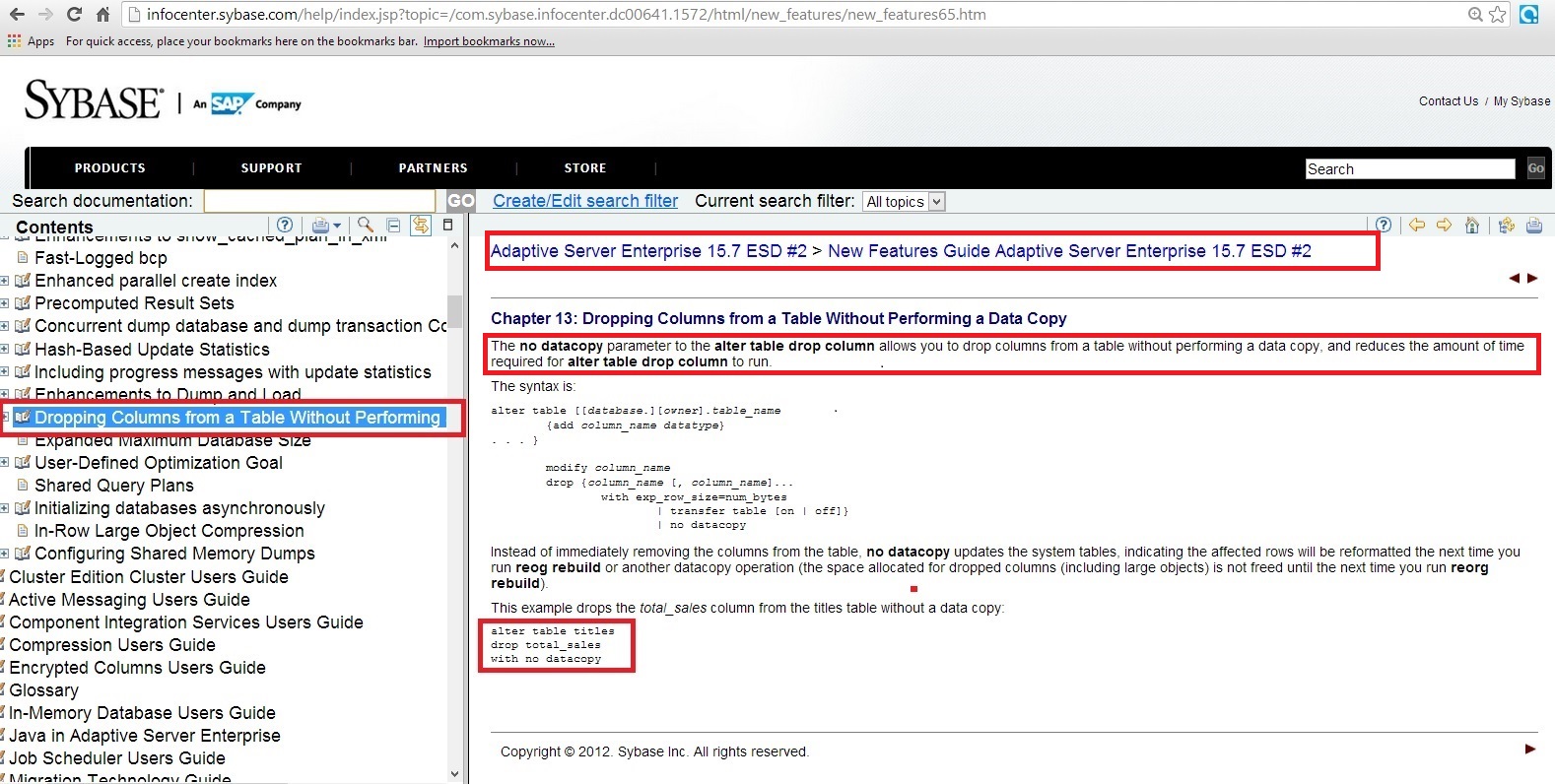Screen dimensions: 1555x784
Task: Expand Configuring Shared Memory Dumps node
Action: coord(5,554)
